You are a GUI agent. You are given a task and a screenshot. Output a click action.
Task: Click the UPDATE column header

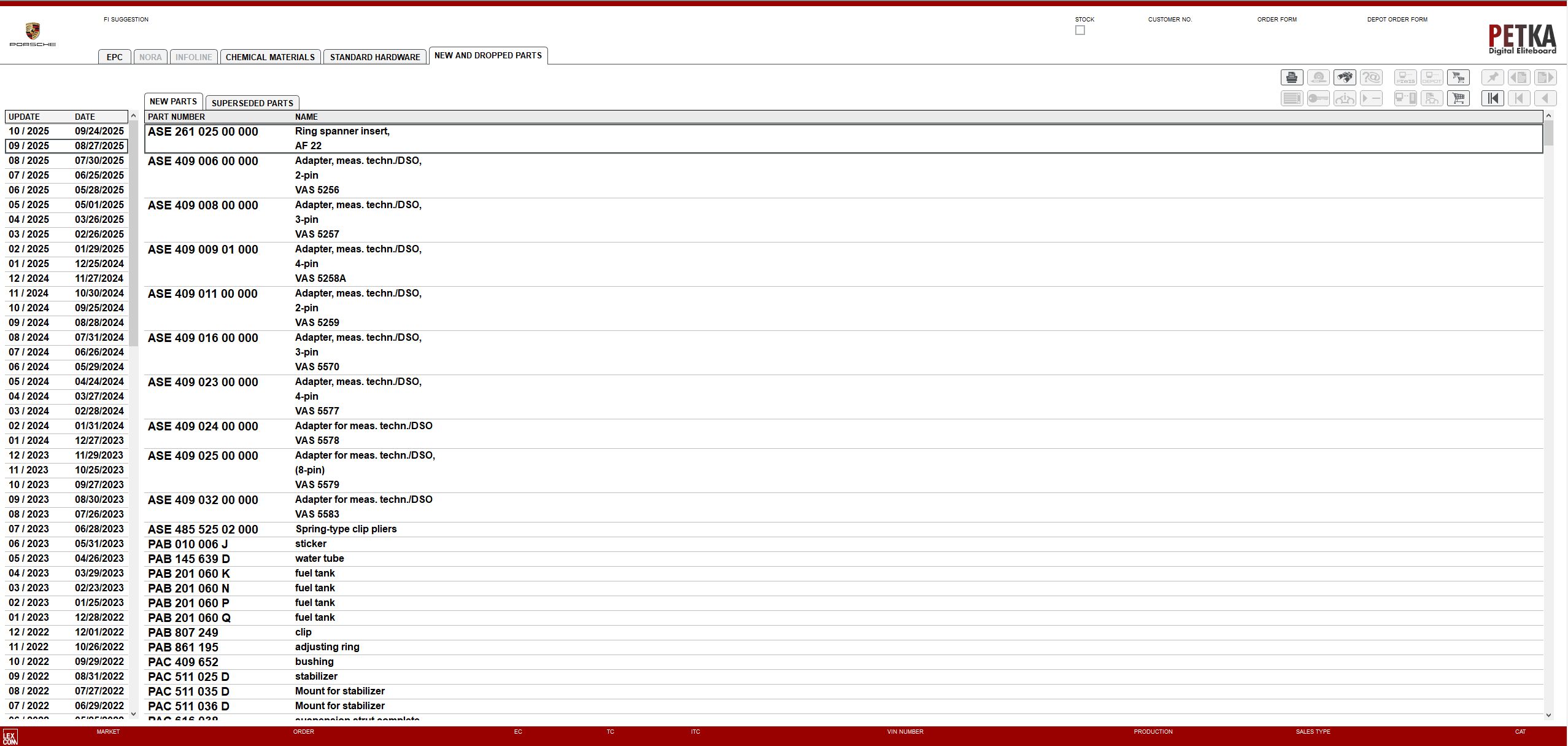tap(24, 117)
